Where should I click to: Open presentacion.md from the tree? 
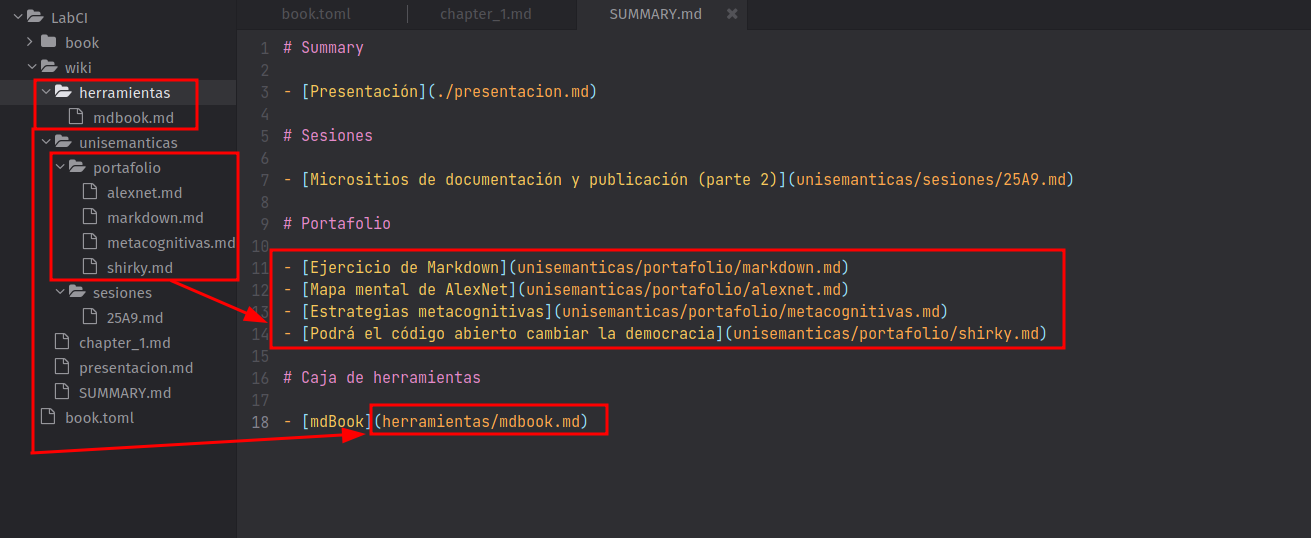click(x=136, y=367)
